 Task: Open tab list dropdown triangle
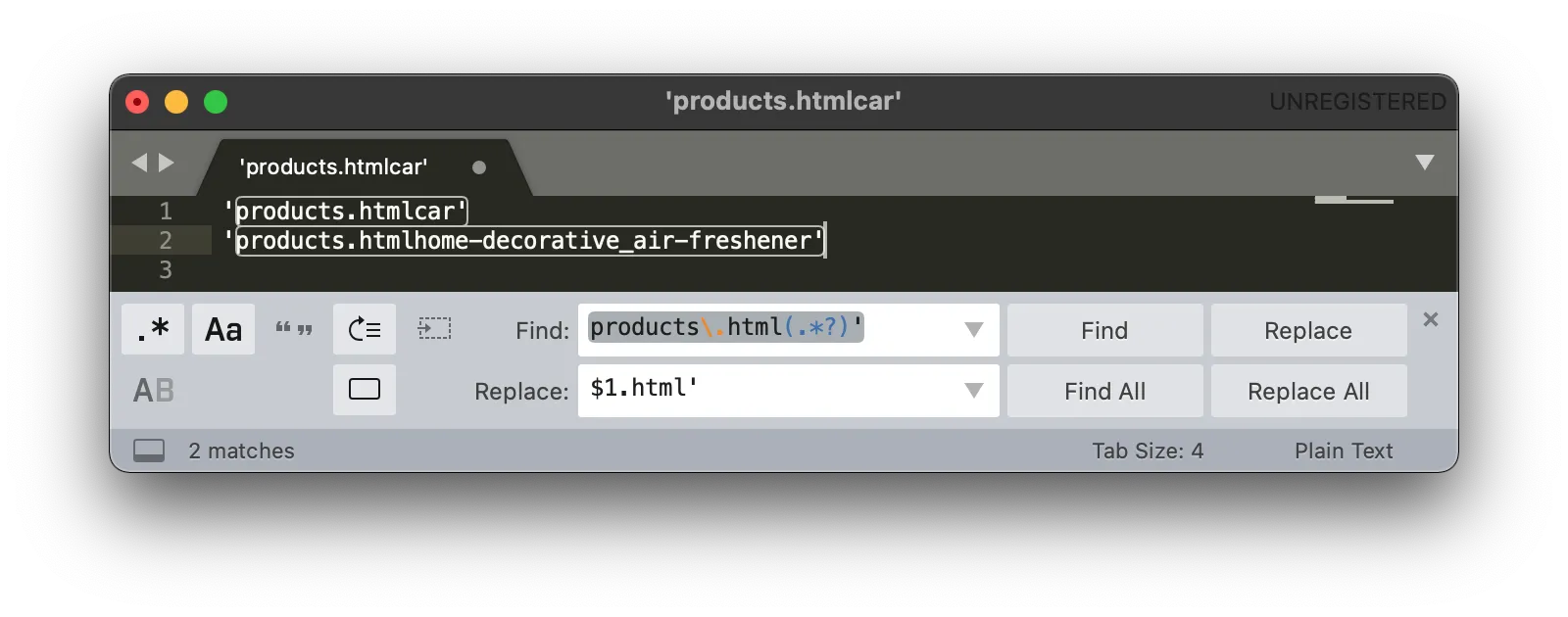click(1425, 163)
